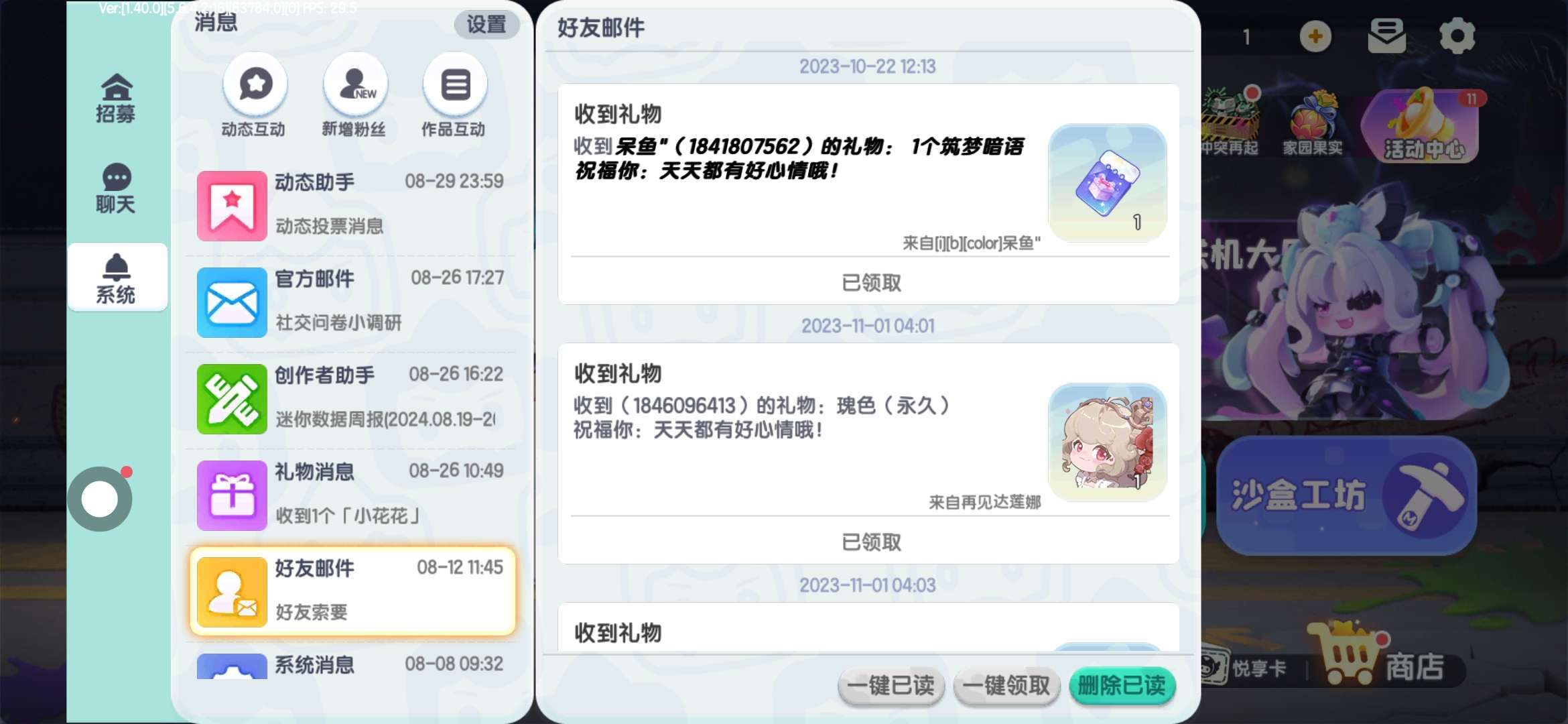Viewport: 1568px width, 724px height.
Task: Click the 一键领取 button
Action: click(x=1006, y=686)
